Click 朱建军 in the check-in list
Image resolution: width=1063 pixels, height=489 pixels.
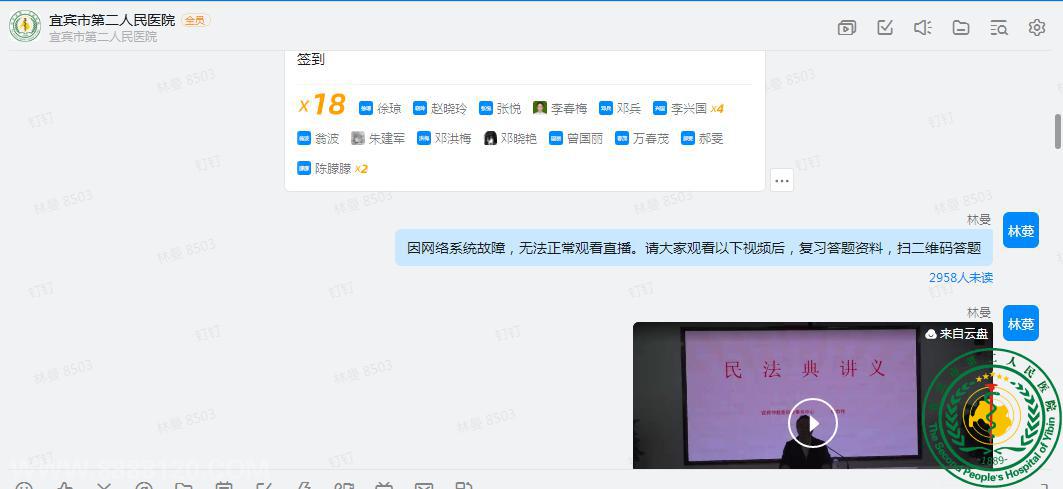pos(378,138)
